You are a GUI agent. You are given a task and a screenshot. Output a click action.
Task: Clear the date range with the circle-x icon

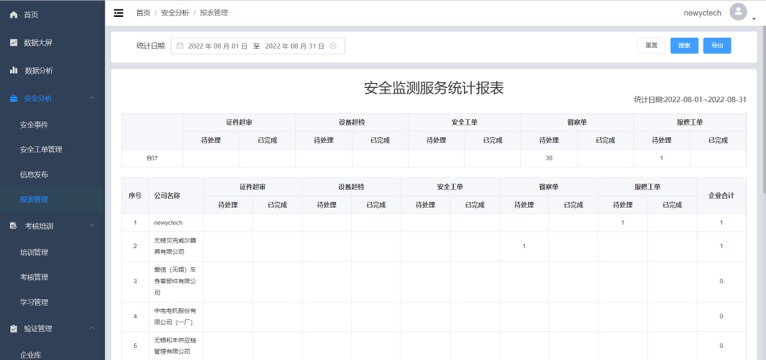(x=333, y=46)
